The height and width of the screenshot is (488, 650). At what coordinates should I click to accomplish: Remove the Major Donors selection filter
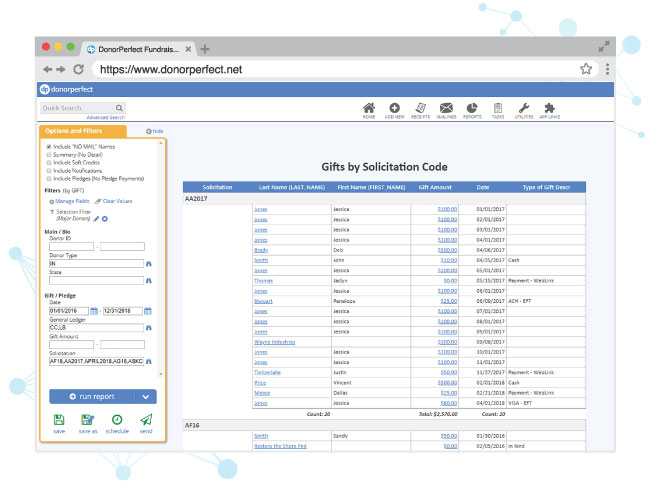105,219
